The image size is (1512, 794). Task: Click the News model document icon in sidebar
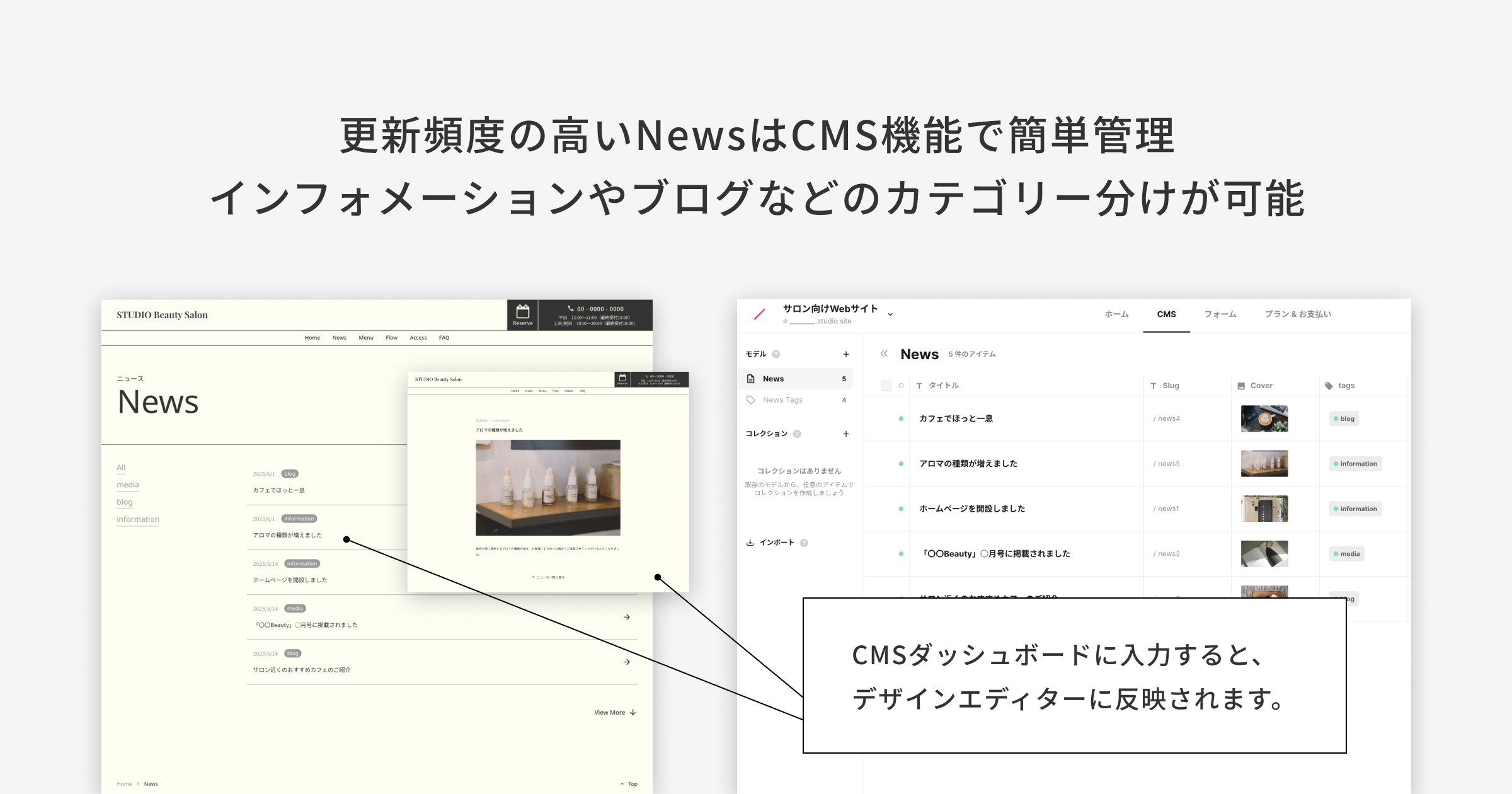(x=751, y=379)
